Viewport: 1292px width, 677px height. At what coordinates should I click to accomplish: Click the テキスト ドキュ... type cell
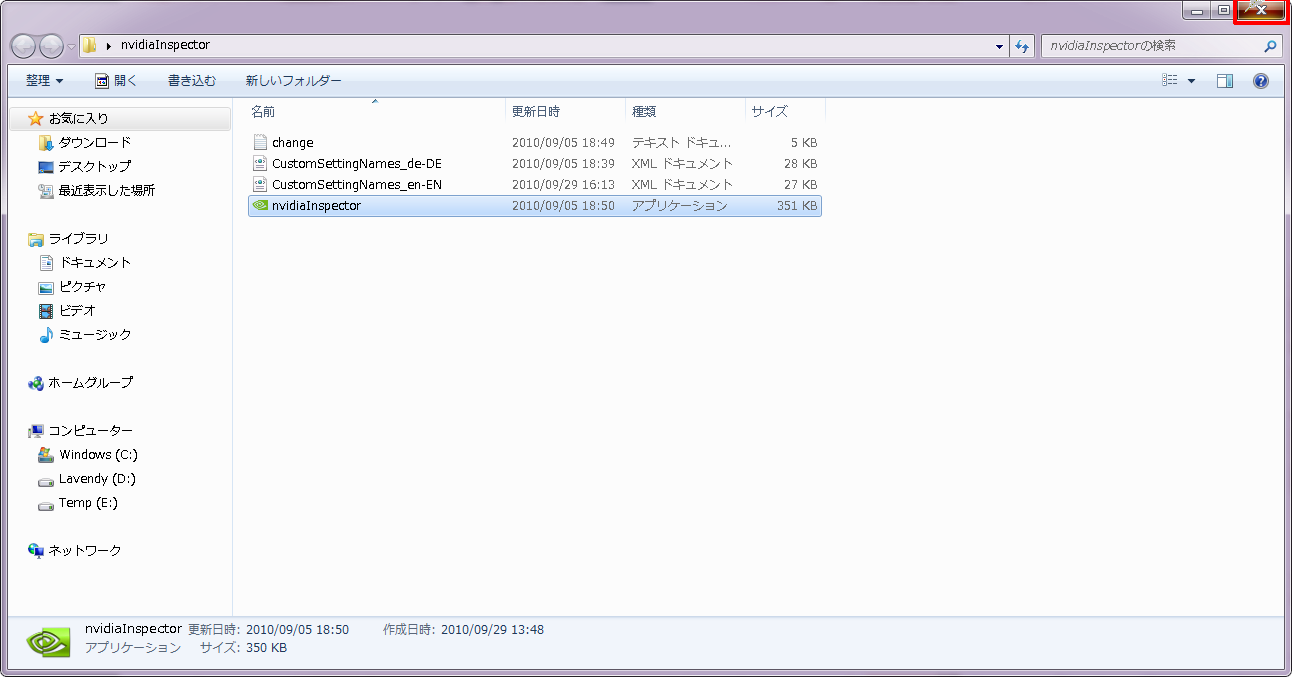682,142
